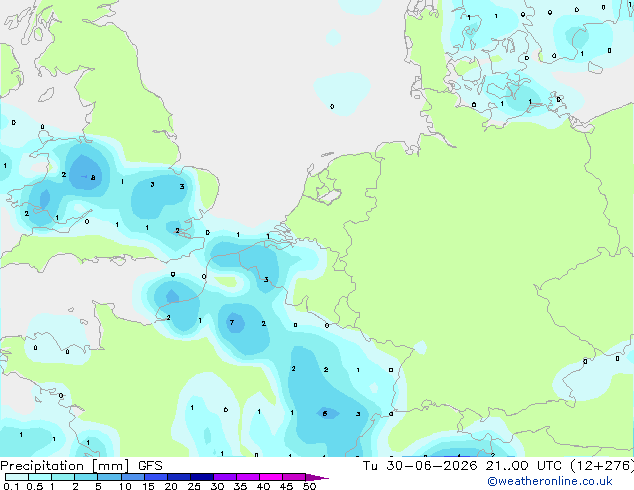Screen dimensions: 634x490
Task: Pick the 35–40 mm violet legend swatch
Action: point(248,477)
